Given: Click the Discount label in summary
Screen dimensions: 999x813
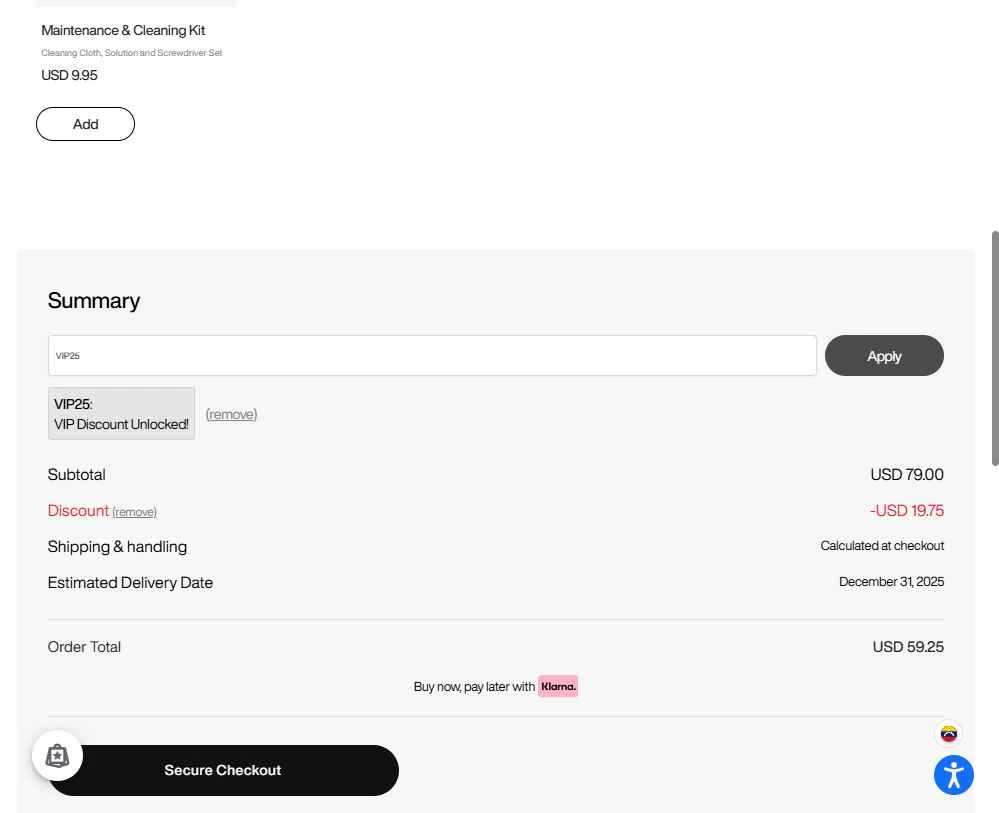Looking at the screenshot, I should click(78, 510).
